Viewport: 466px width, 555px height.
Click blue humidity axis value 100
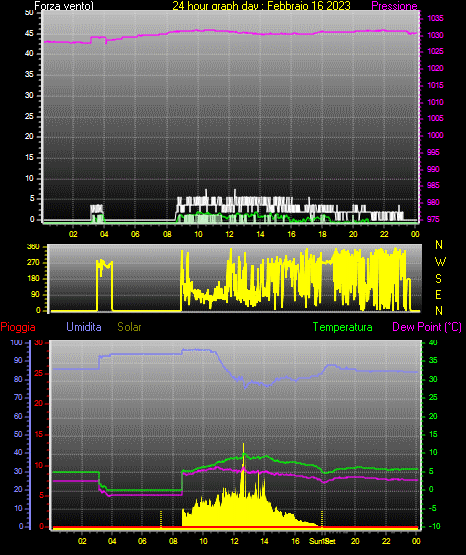(x=16, y=342)
